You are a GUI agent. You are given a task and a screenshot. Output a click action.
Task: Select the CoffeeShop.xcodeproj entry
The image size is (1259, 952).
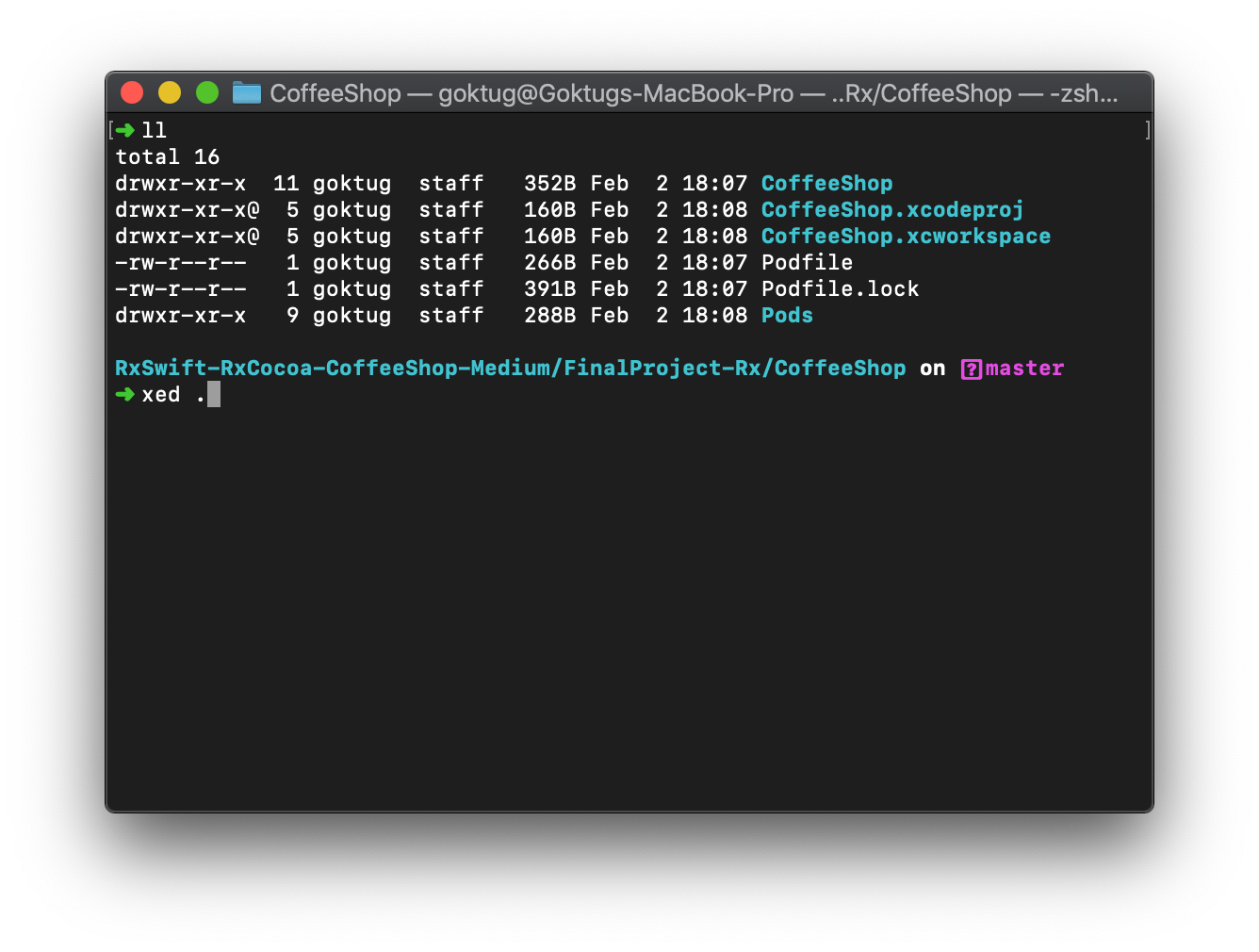tap(891, 209)
